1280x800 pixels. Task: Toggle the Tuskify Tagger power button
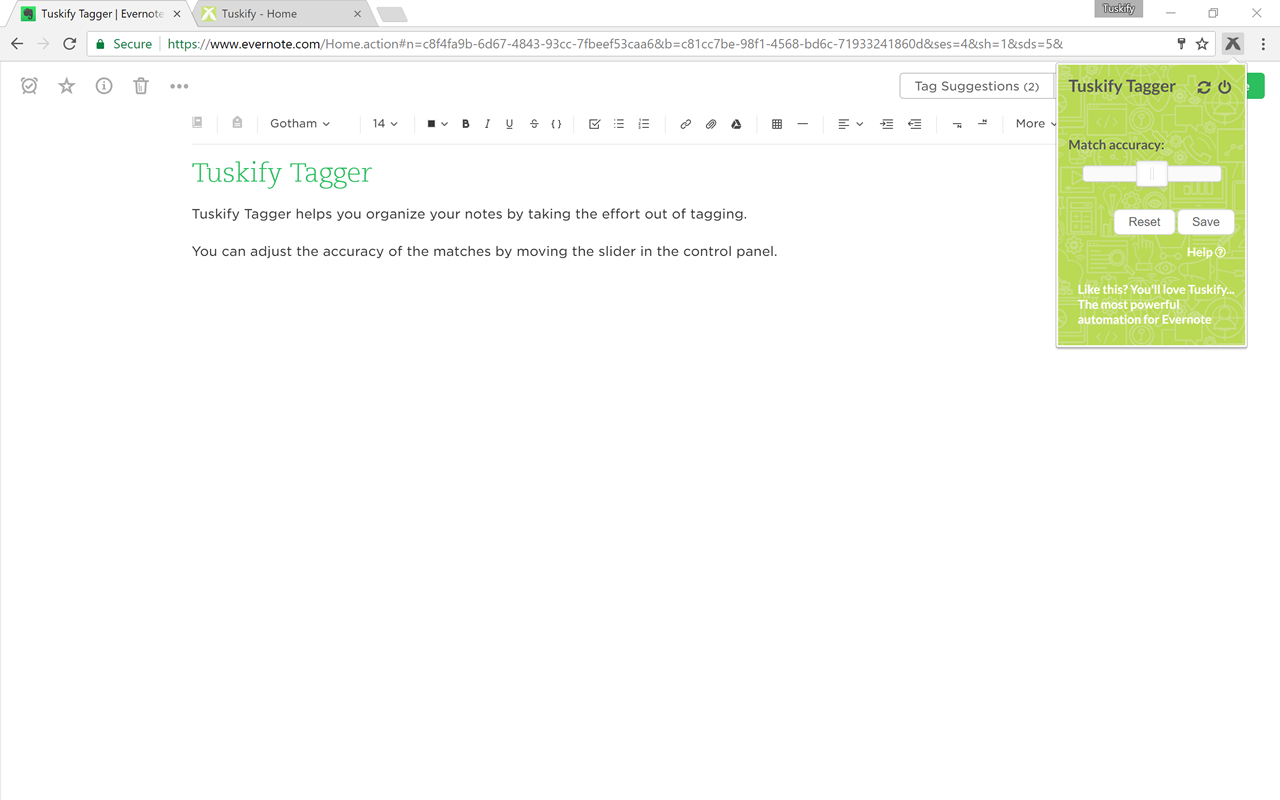tap(1225, 87)
